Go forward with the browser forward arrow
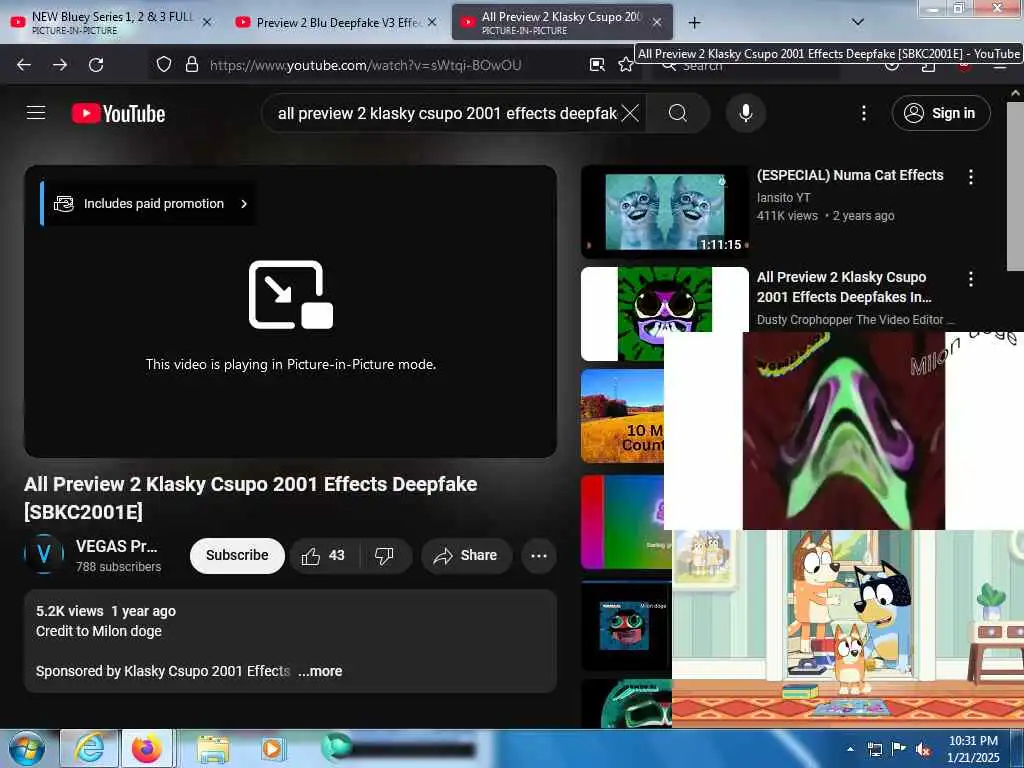 pos(60,65)
